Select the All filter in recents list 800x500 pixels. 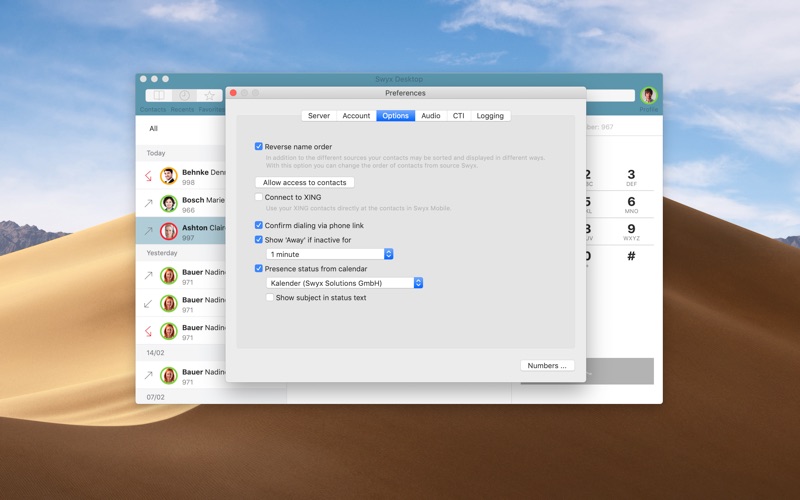click(154, 129)
